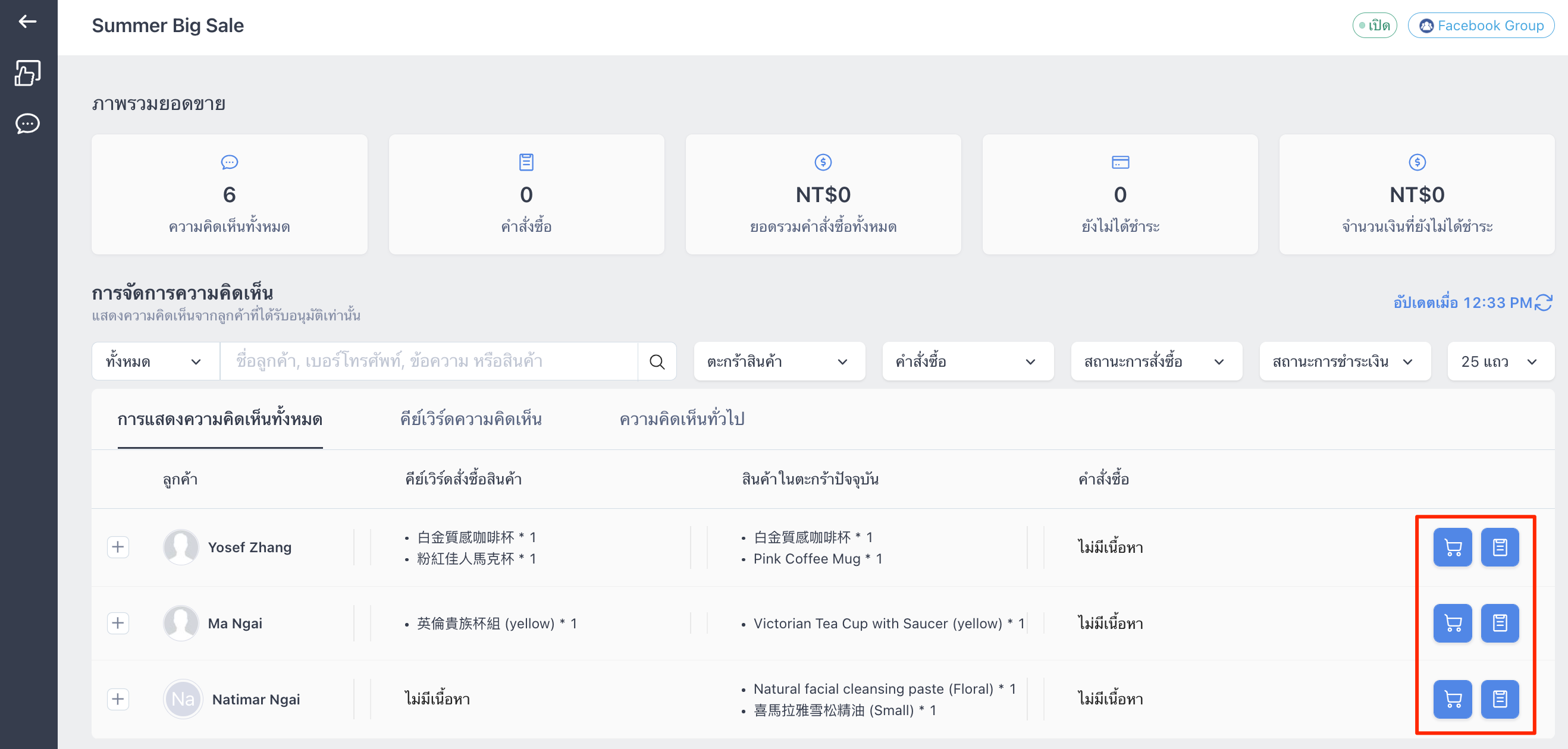Click the Facebook Group button

click(1481, 26)
